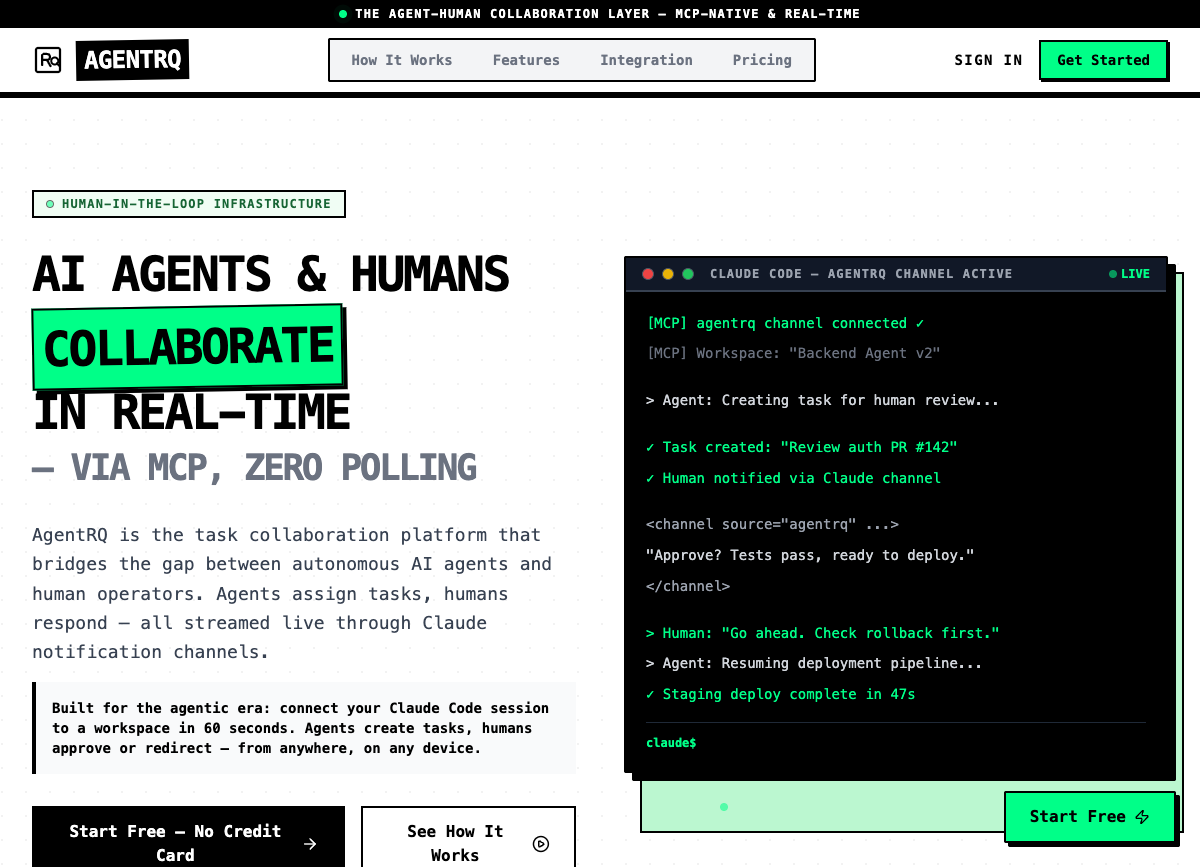Open SIGN IN
This screenshot has height=867, width=1200.
(x=988, y=60)
